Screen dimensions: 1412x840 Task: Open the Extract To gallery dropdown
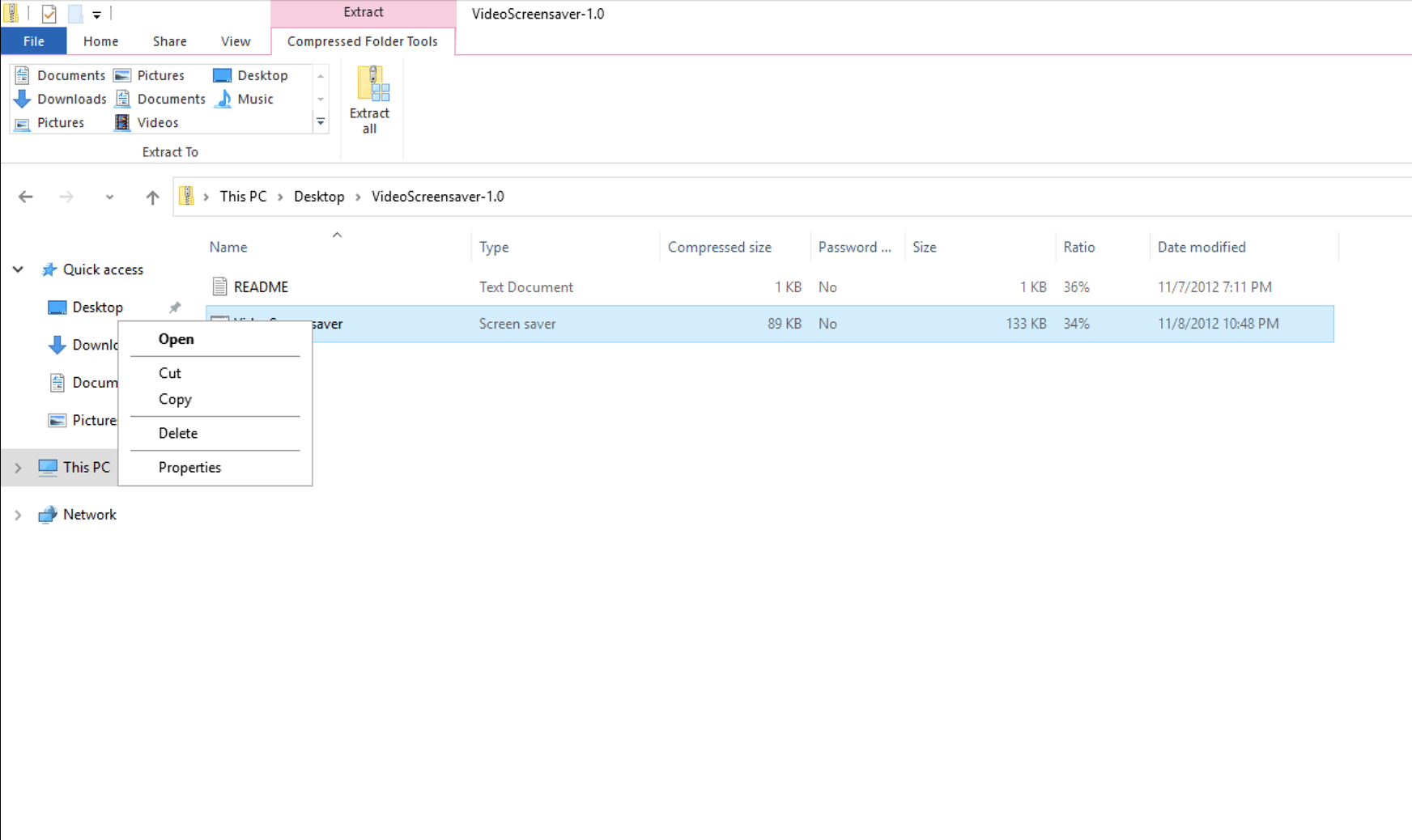point(321,121)
